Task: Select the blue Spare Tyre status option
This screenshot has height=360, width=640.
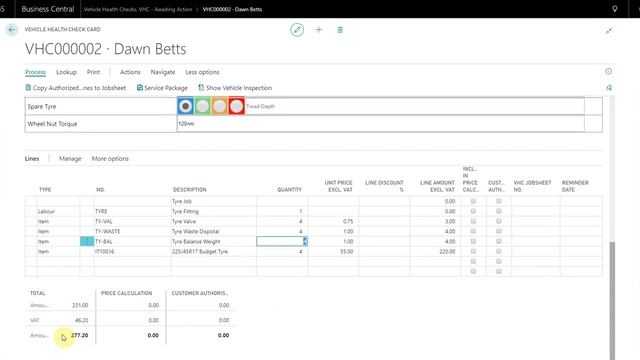Action: 185,106
